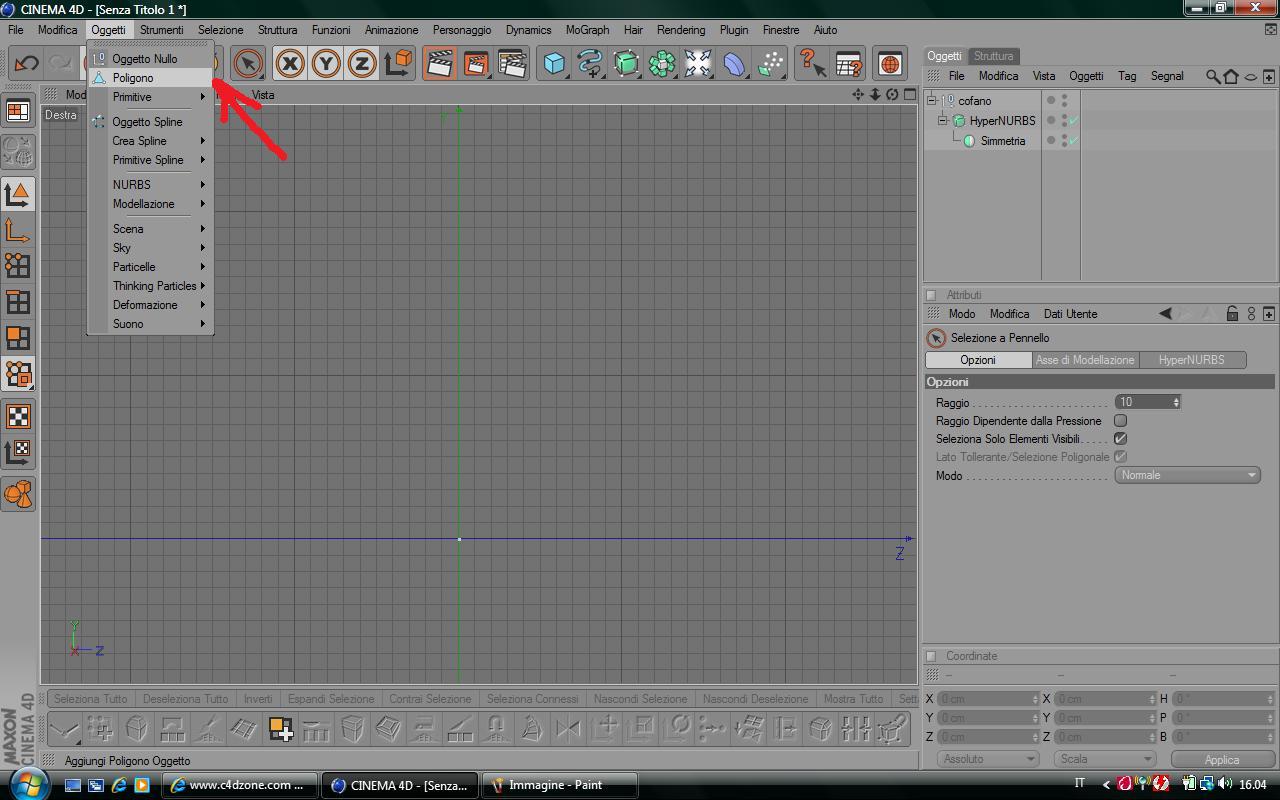Lock the Attributes panel padlock
The width and height of the screenshot is (1280, 800).
pyautogui.click(x=1232, y=314)
